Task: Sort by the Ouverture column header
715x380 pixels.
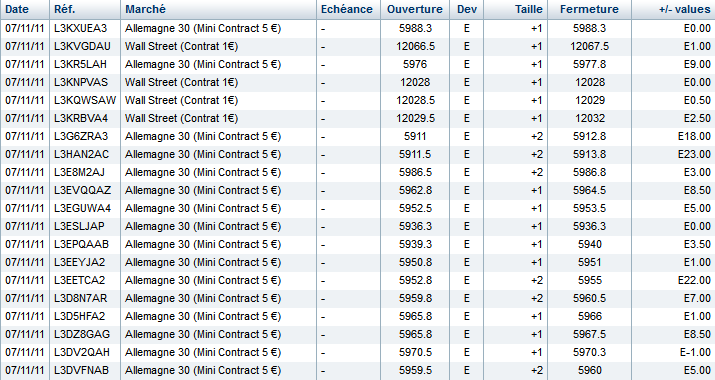Action: (415, 10)
